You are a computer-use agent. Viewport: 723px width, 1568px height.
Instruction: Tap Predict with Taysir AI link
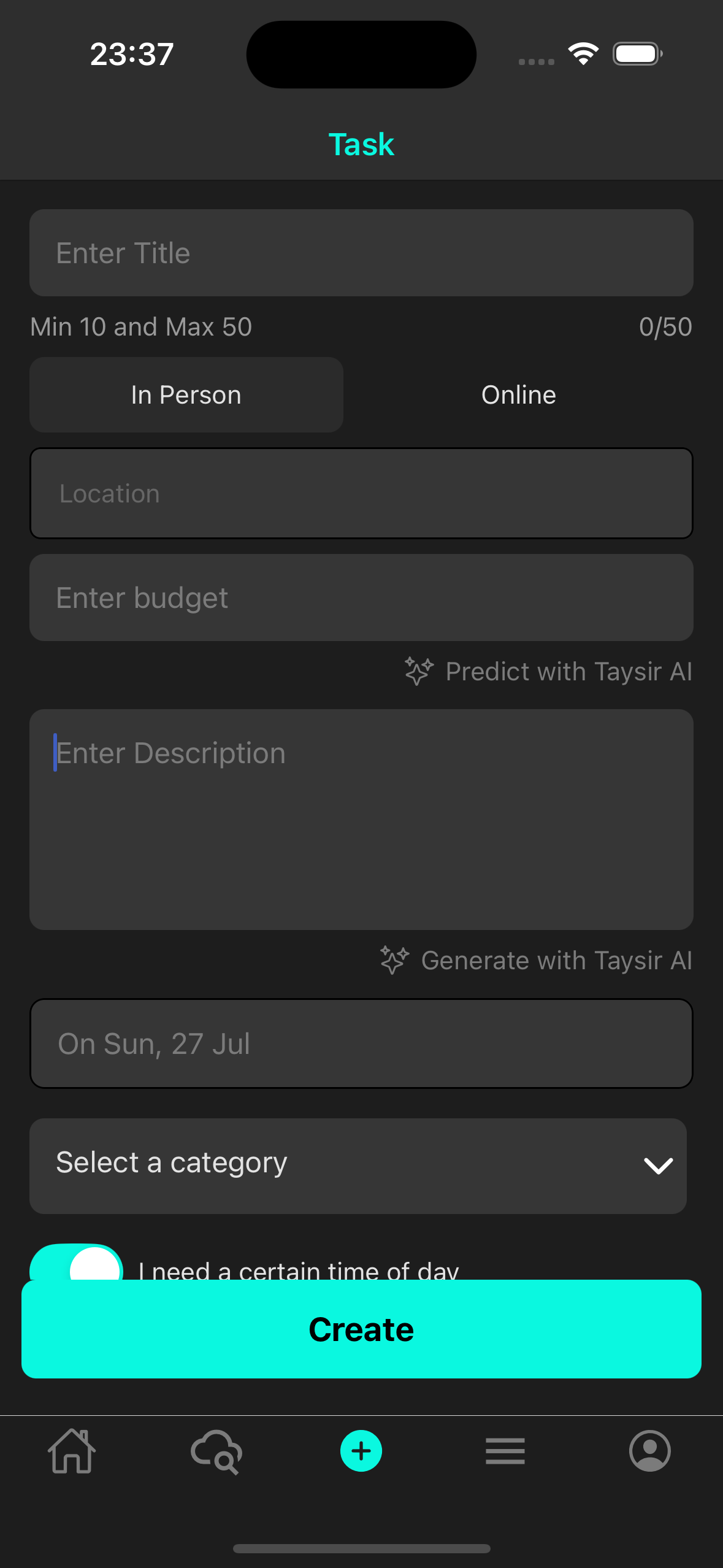coord(568,671)
